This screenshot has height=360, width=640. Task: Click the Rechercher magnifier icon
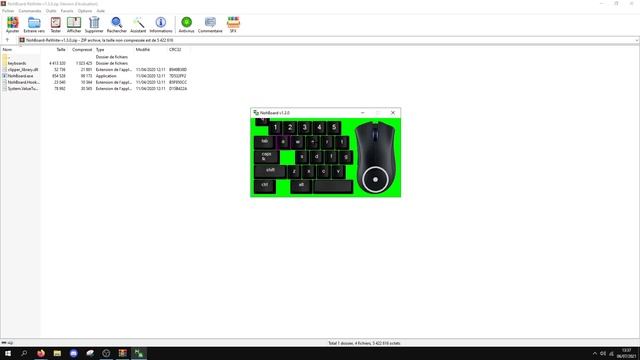coord(117,24)
